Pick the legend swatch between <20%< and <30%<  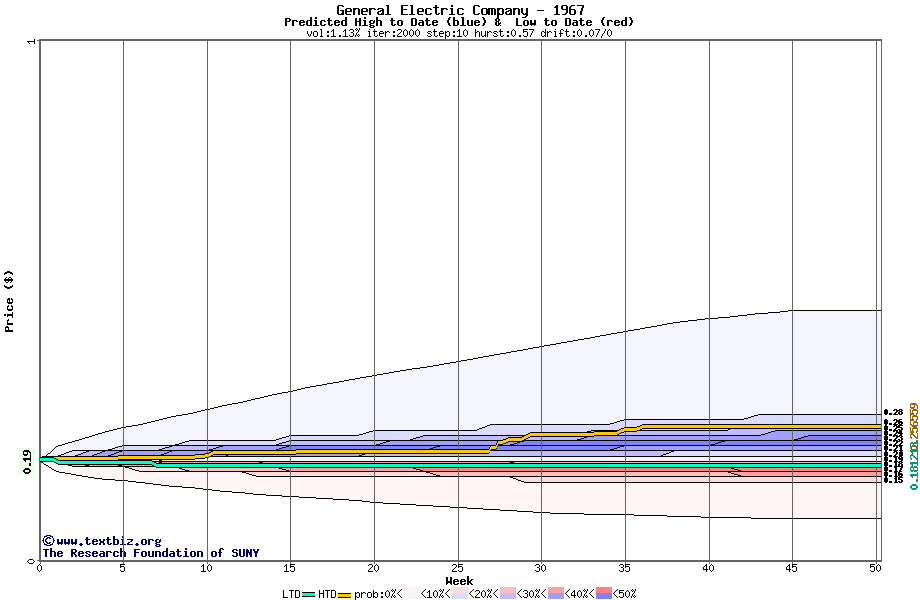[x=508, y=594]
